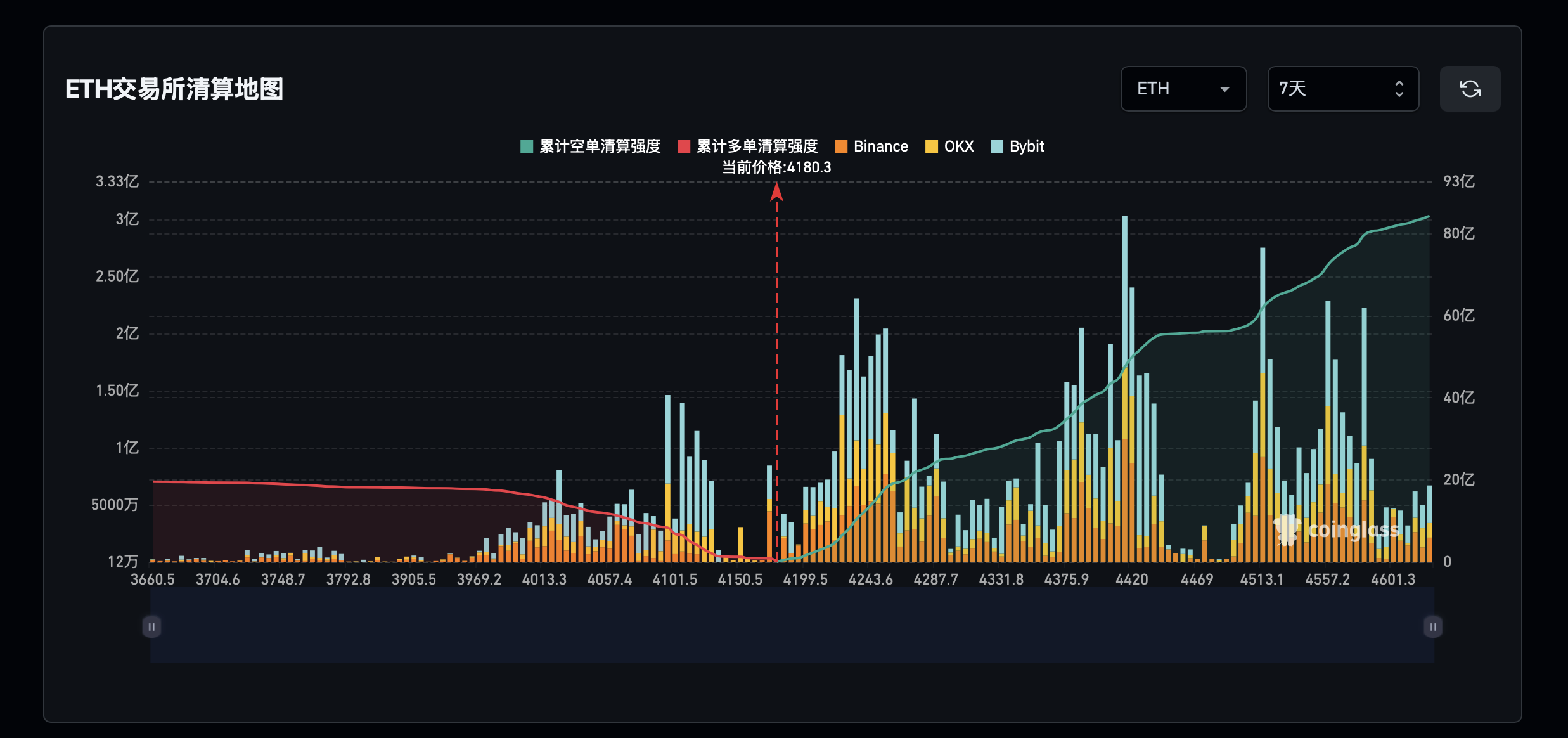This screenshot has width=1568, height=738.
Task: Click the 当前价格:4180.3 label
Action: click(776, 167)
